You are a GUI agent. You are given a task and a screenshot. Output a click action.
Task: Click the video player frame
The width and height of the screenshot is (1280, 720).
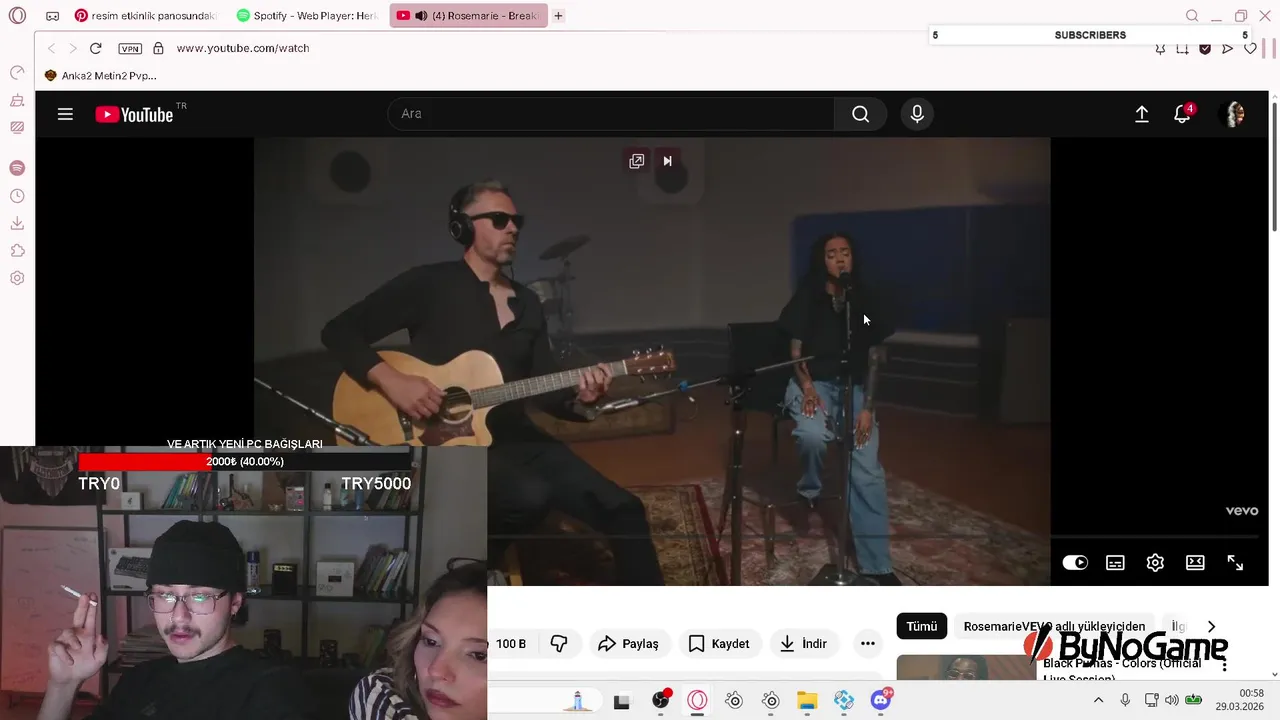click(x=652, y=361)
